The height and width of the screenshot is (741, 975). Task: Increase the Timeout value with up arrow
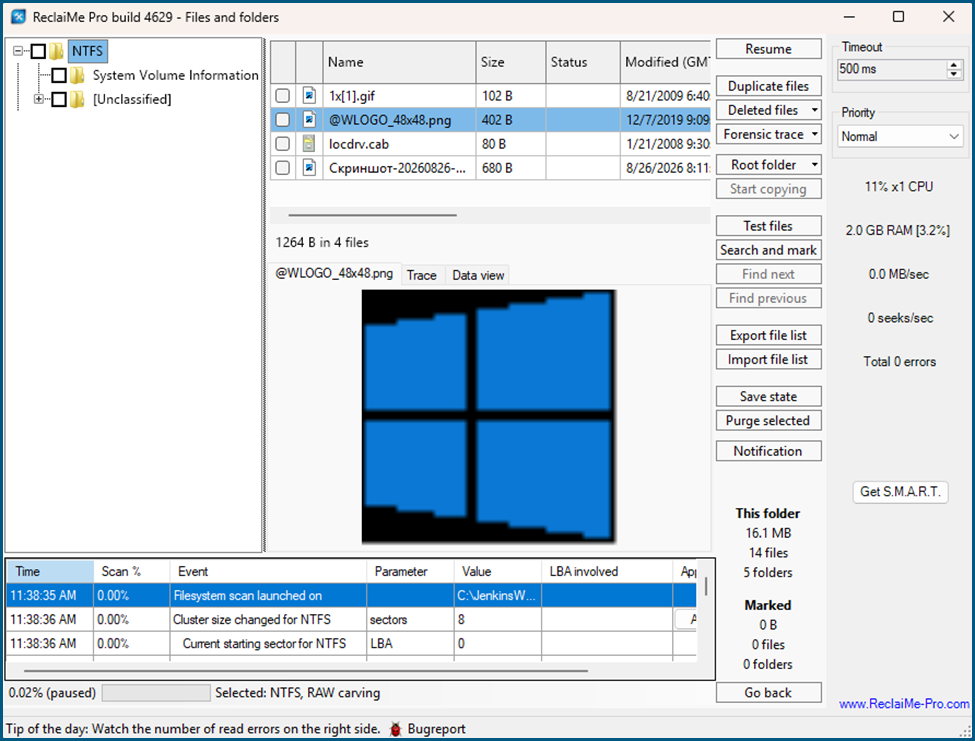(x=954, y=64)
